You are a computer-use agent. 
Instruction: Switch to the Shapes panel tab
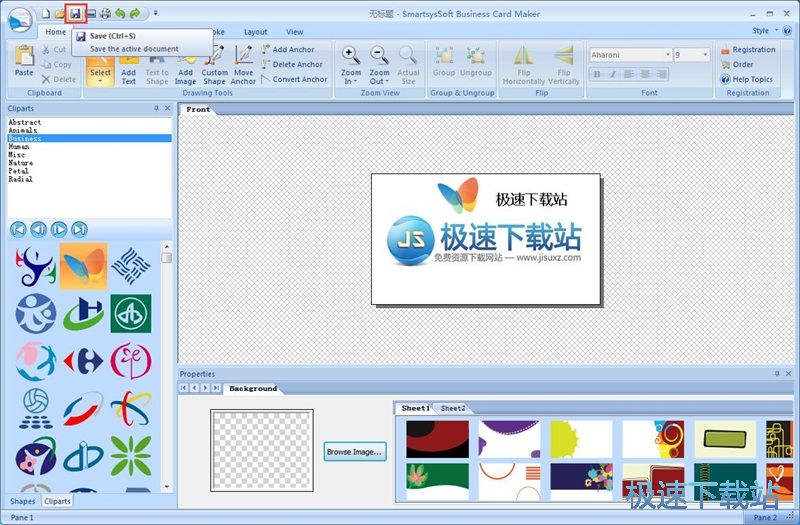[23, 501]
